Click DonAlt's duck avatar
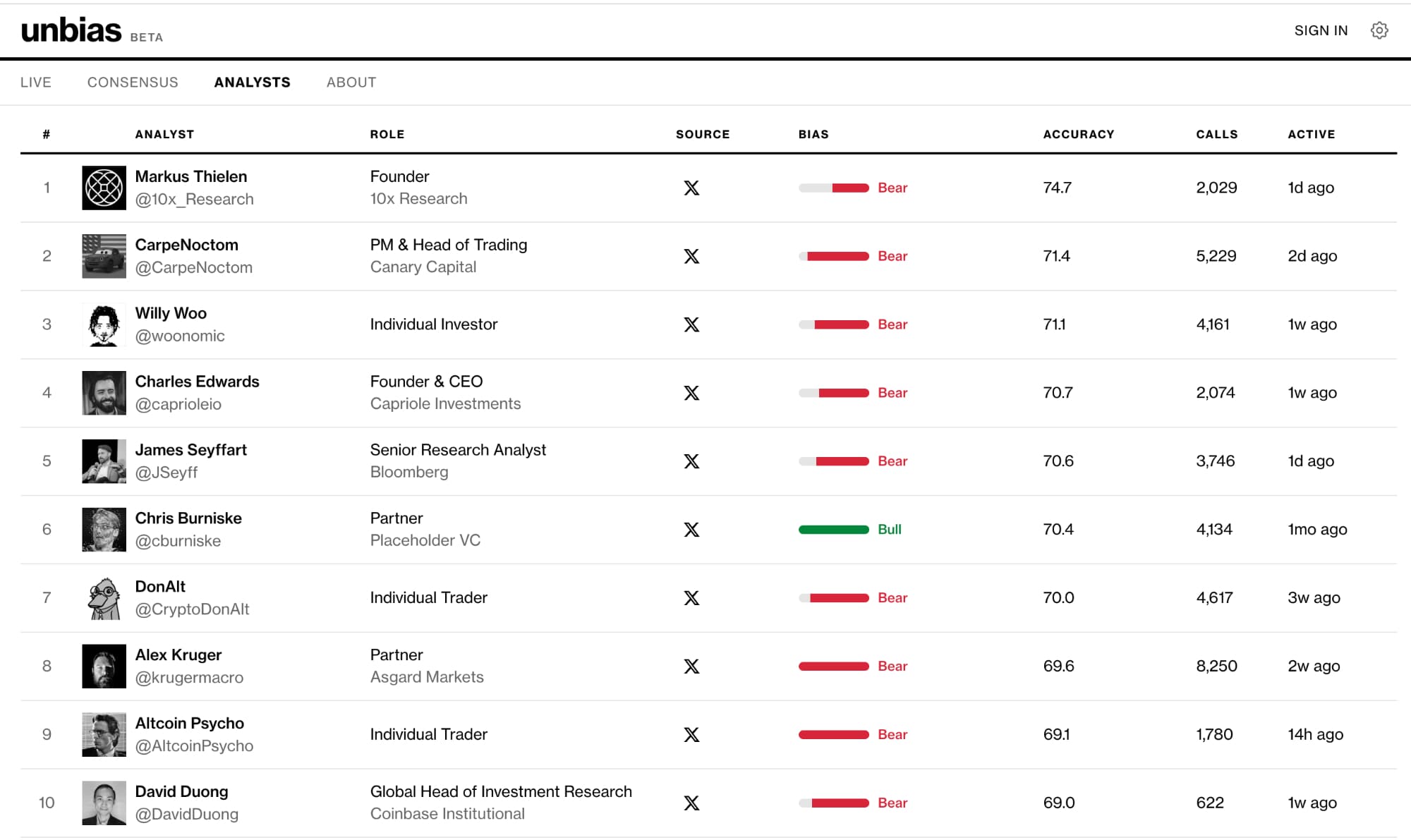Viewport: 1411px width, 840px height. click(x=104, y=598)
